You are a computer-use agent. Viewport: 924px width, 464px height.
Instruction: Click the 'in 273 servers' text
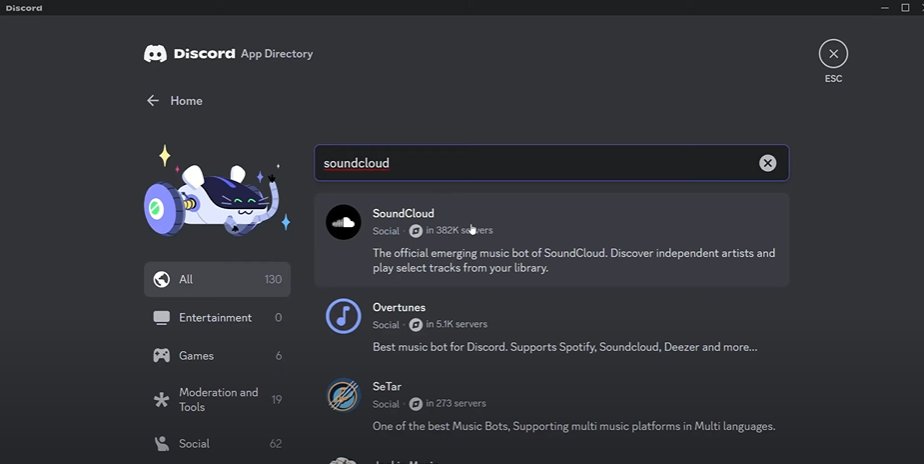tap(456, 403)
